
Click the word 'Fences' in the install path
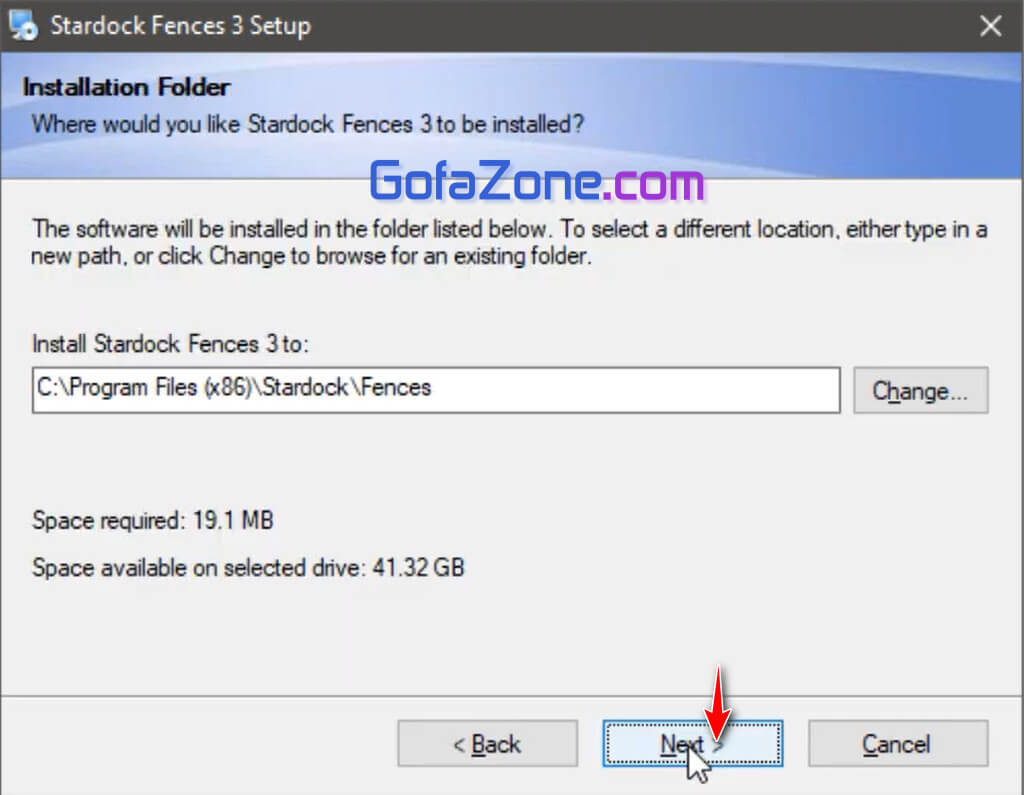tap(397, 388)
